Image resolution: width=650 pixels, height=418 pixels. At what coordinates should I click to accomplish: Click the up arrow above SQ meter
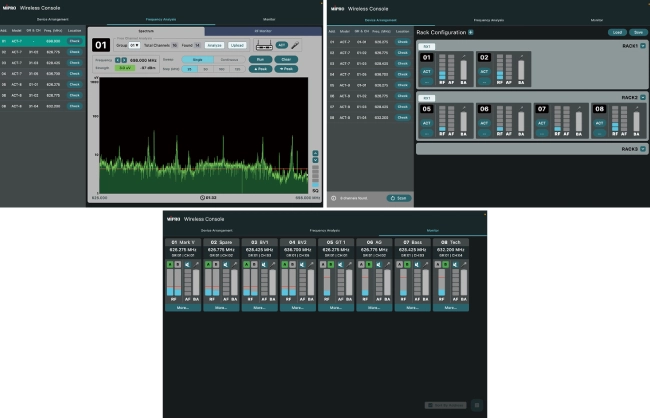[x=316, y=153]
